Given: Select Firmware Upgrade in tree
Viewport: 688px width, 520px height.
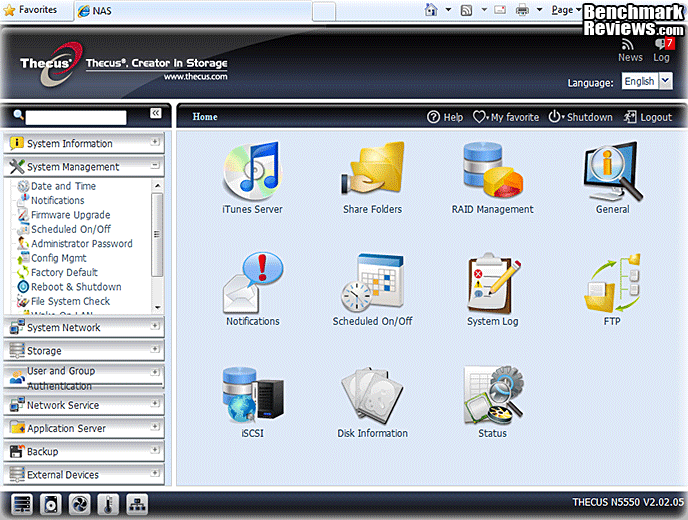Looking at the screenshot, I should tap(71, 215).
